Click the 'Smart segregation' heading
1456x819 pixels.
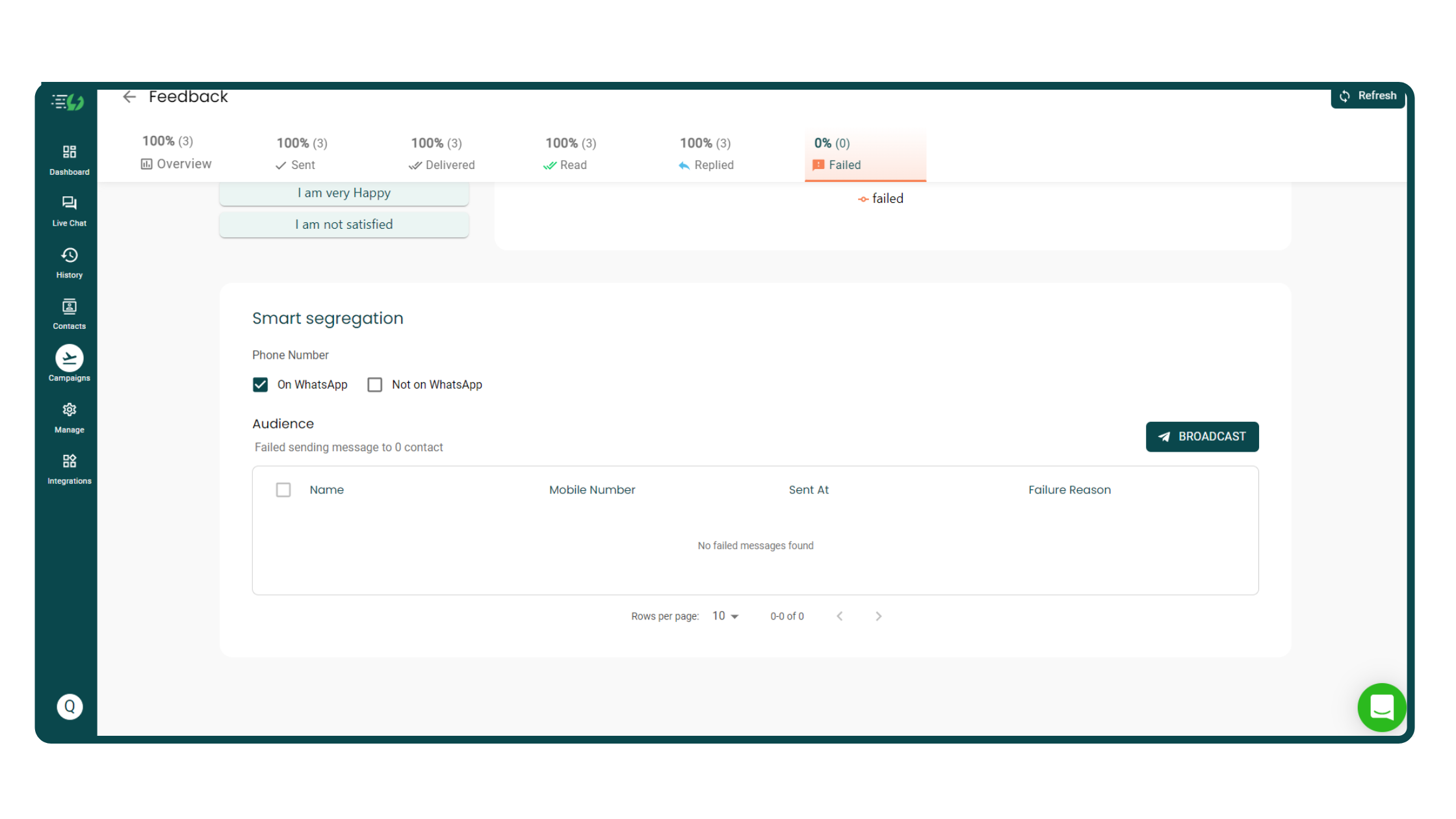(328, 318)
